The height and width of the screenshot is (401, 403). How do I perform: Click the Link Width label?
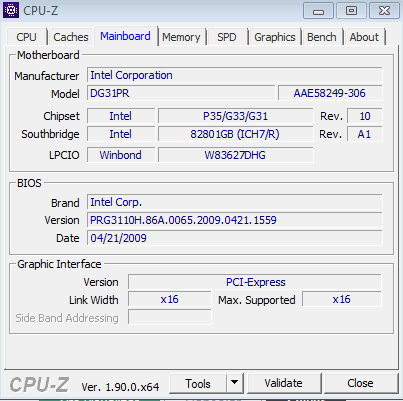(94, 300)
